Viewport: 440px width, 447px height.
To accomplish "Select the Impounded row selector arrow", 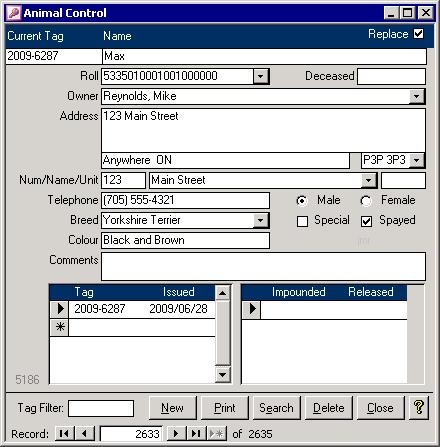I will pos(252,309).
